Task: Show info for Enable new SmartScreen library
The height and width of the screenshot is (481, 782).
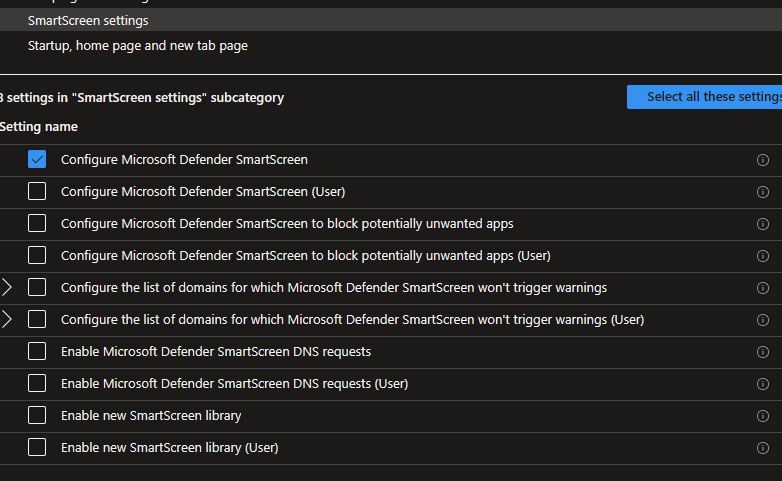Action: tap(763, 416)
